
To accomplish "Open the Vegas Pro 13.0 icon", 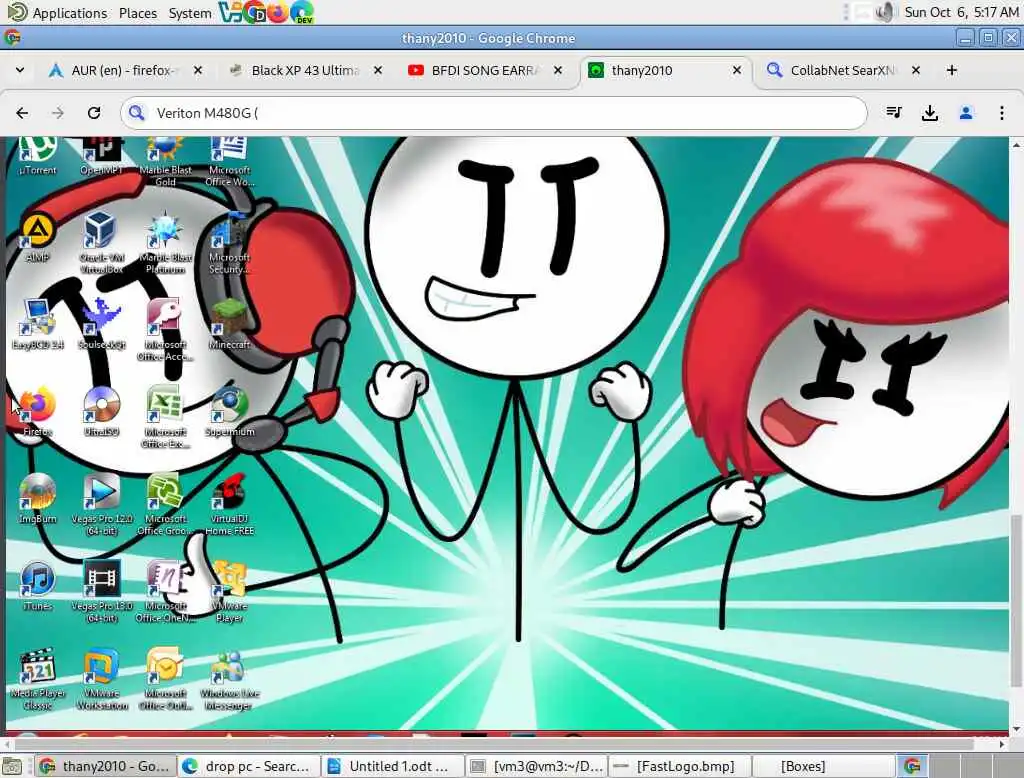I will point(101,591).
